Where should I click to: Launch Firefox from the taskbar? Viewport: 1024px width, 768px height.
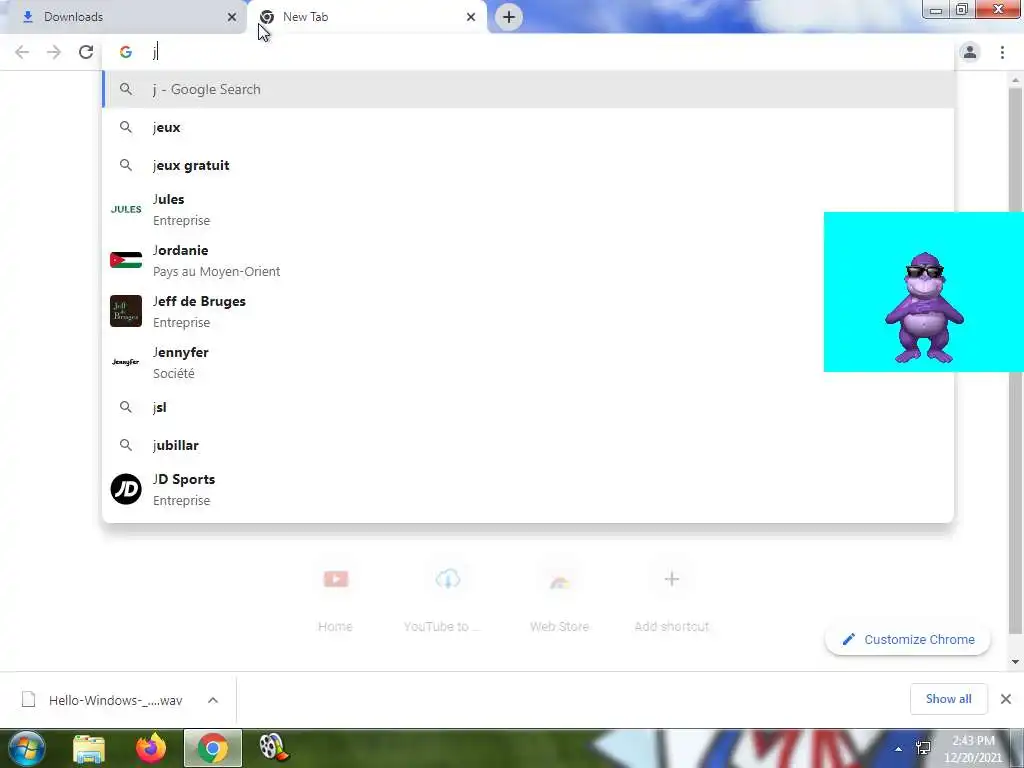151,748
